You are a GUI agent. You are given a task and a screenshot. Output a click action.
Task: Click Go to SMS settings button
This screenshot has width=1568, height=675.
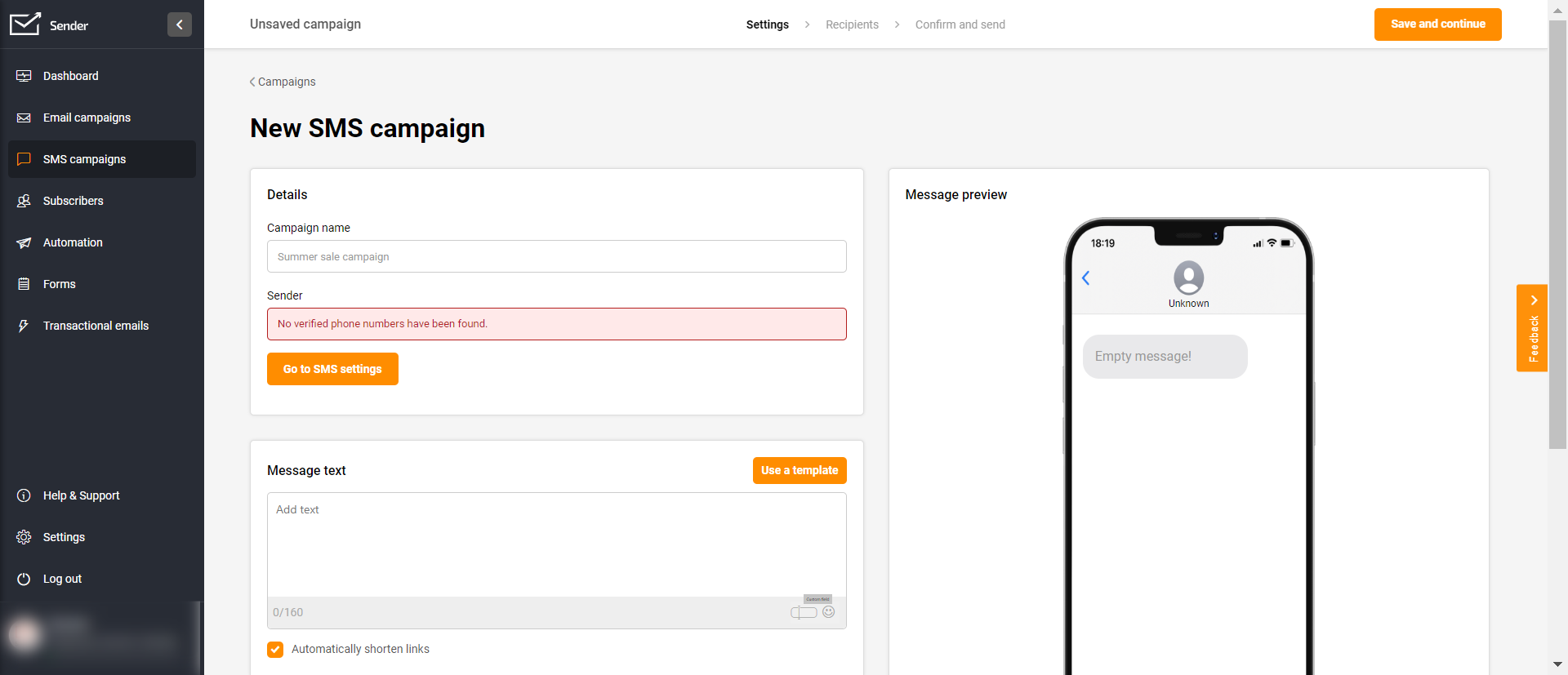coord(332,369)
